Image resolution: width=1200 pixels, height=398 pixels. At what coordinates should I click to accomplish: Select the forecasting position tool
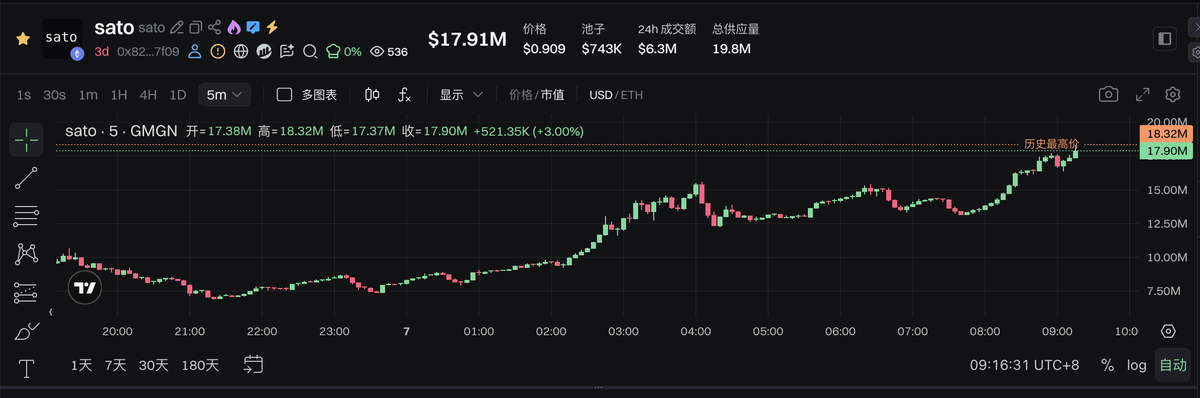26,292
